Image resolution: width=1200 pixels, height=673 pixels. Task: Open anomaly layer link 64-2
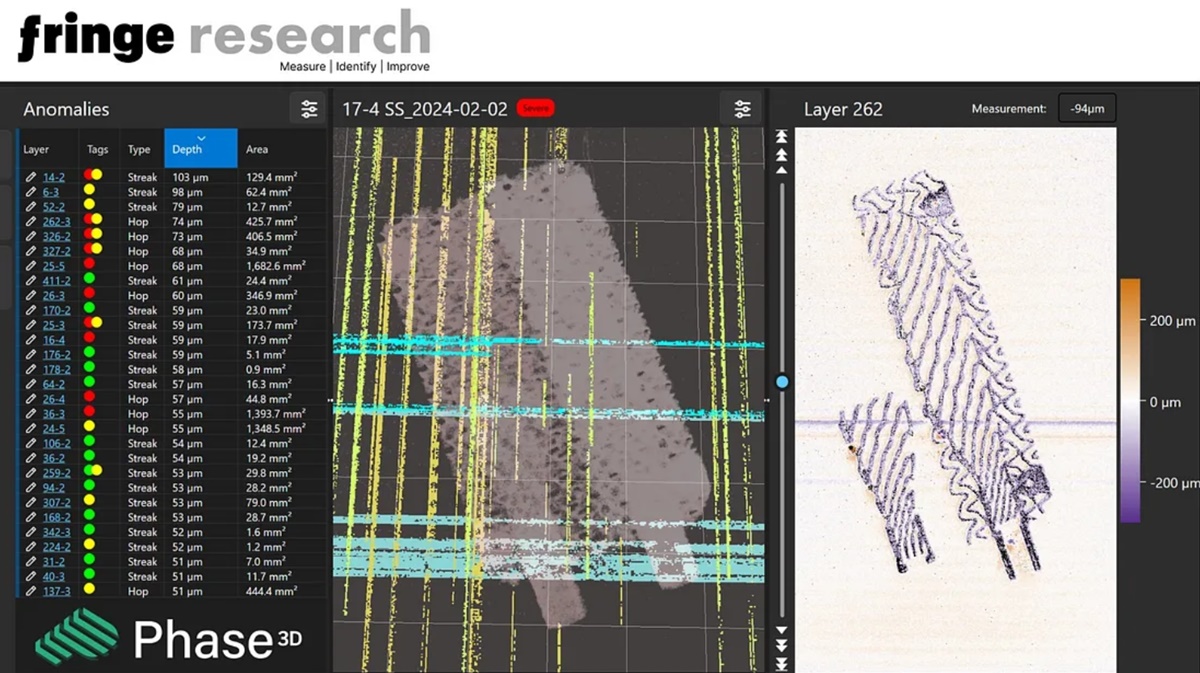[x=54, y=384]
